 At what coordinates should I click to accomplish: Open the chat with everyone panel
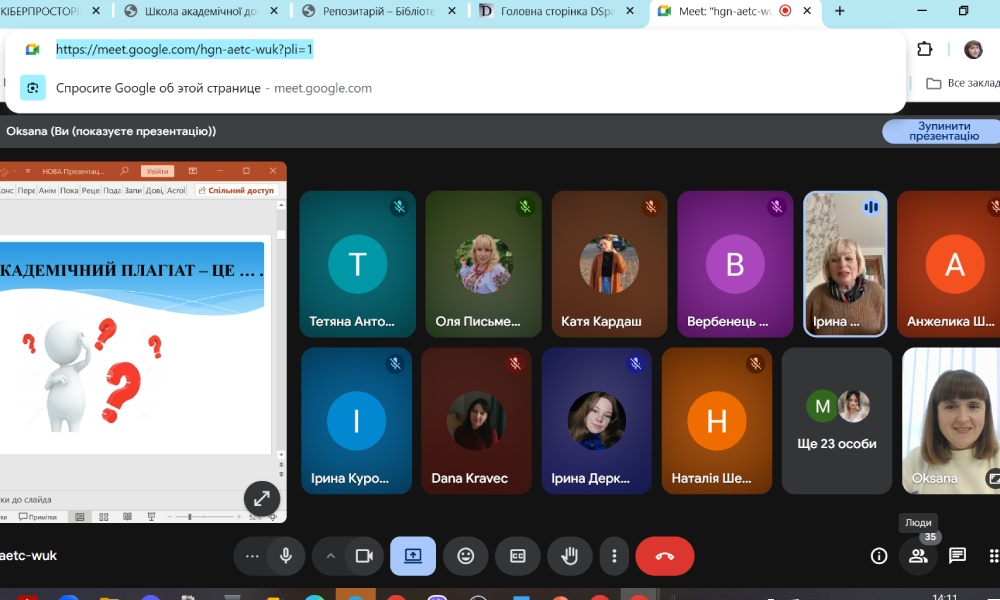957,556
